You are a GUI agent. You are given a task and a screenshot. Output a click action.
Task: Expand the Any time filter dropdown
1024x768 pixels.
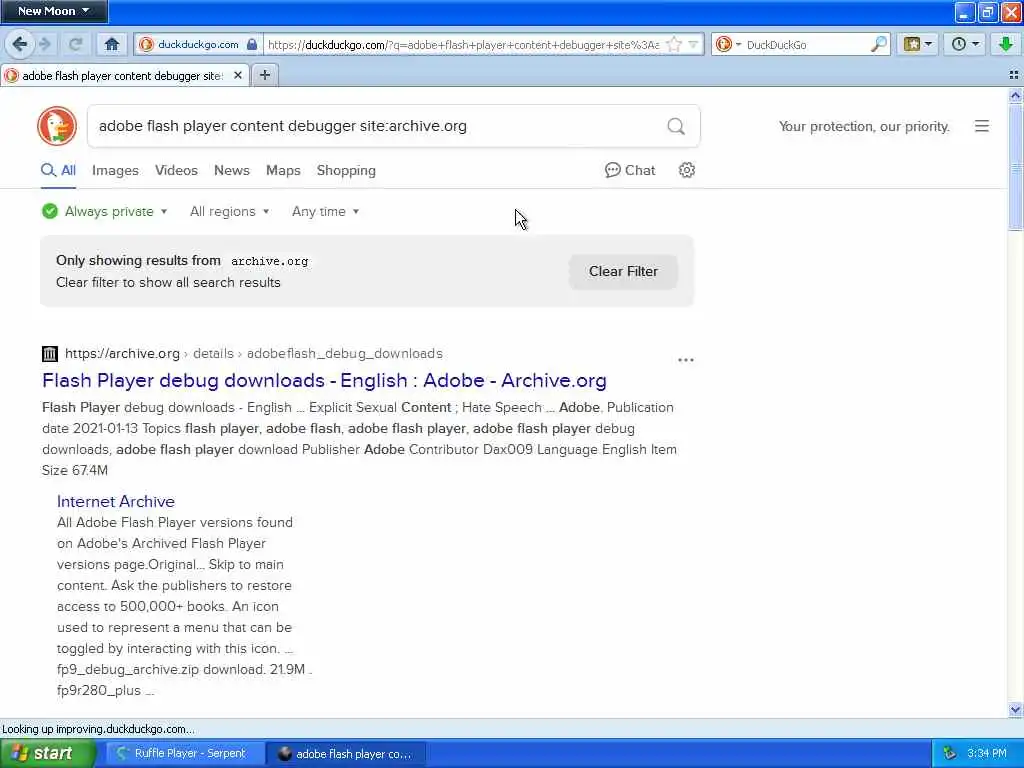(325, 212)
